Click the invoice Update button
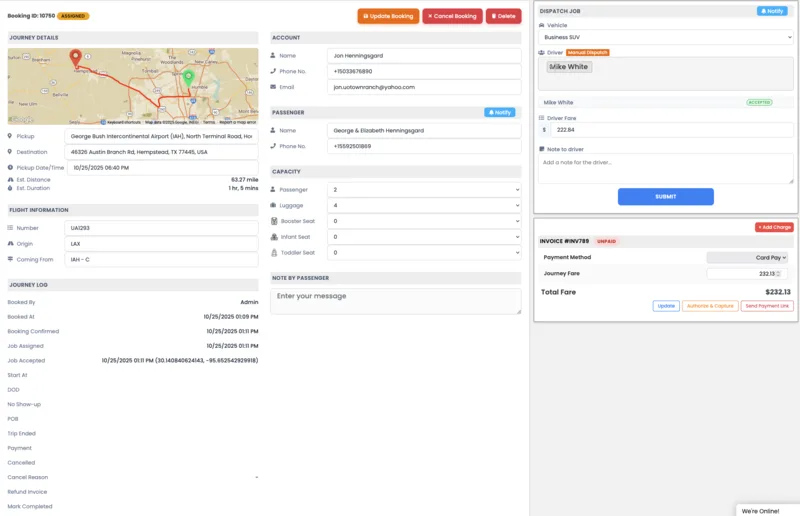Screen dimensions: 800x516 tap(666, 306)
